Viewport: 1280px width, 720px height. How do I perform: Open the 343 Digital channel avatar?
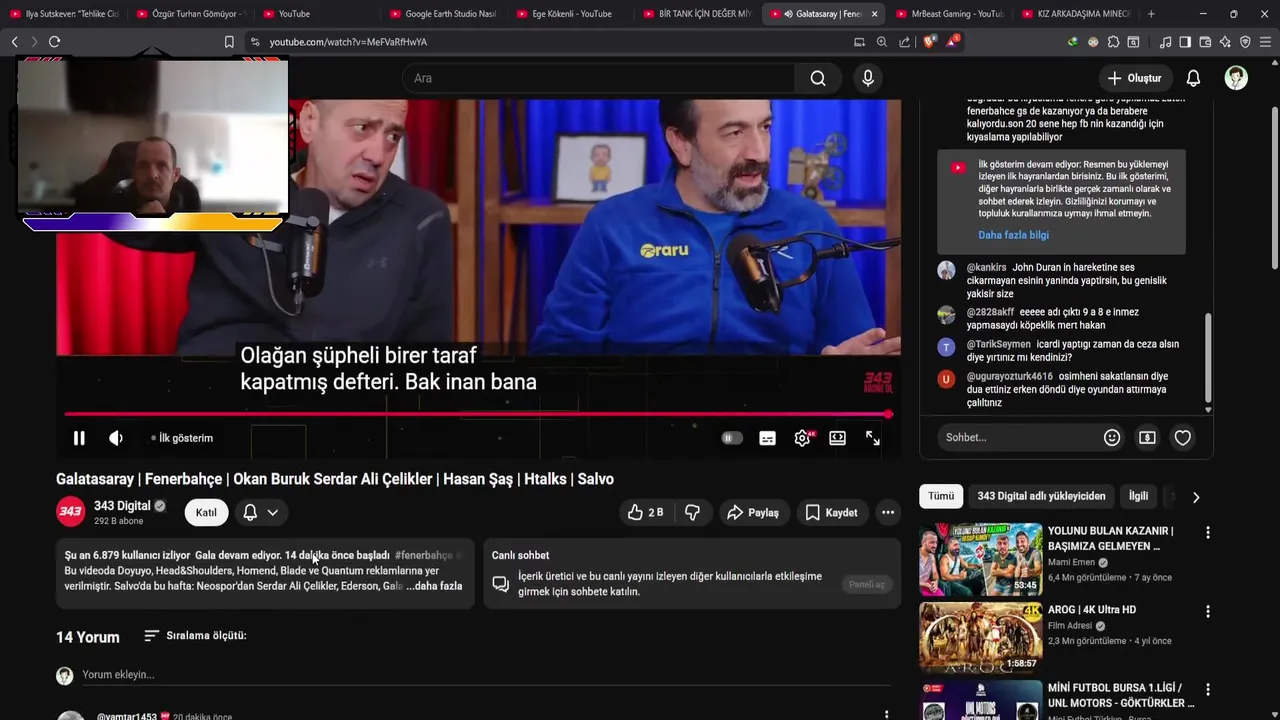[70, 512]
